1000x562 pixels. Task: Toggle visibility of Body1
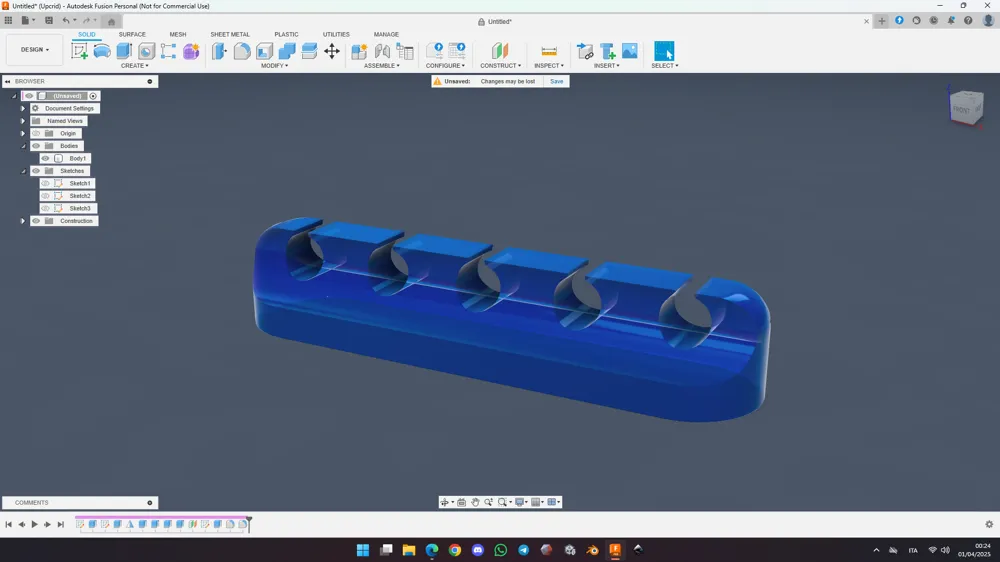click(45, 158)
